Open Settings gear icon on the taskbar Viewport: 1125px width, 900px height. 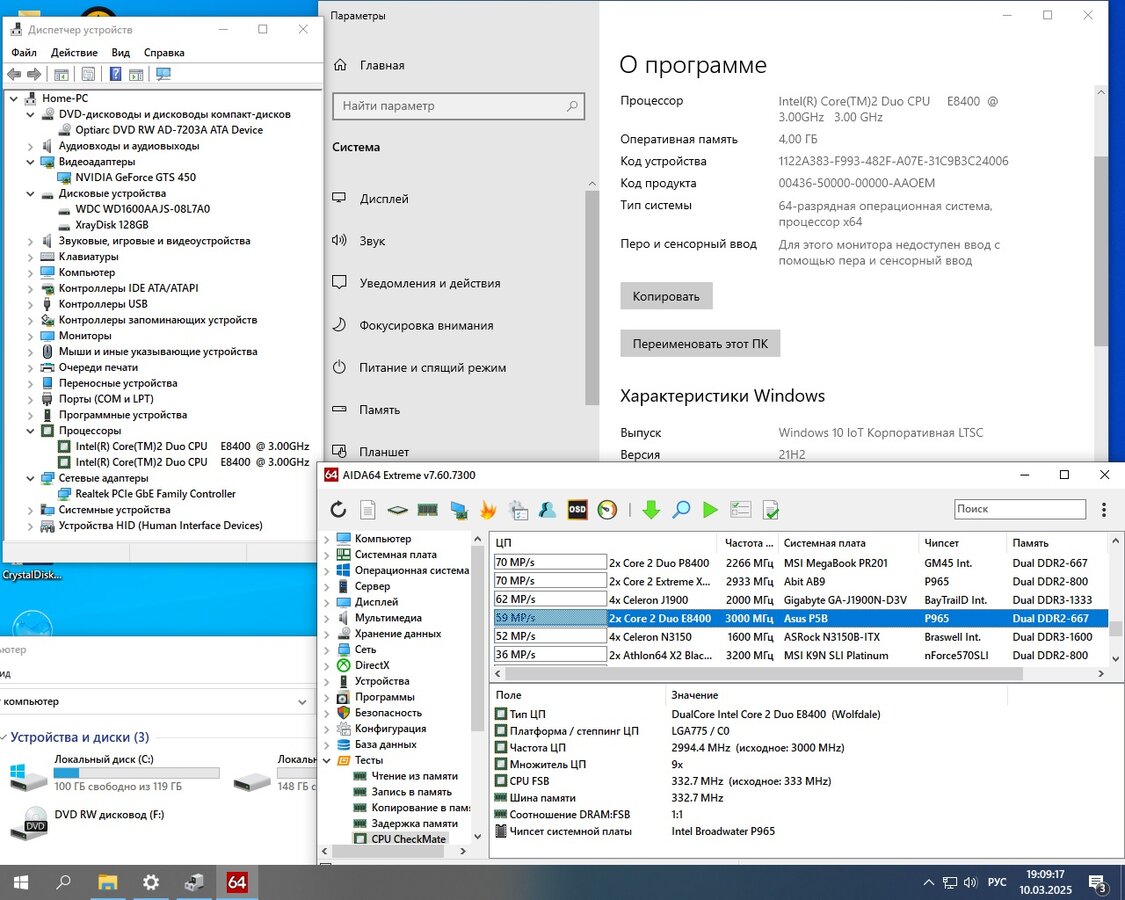[151, 882]
